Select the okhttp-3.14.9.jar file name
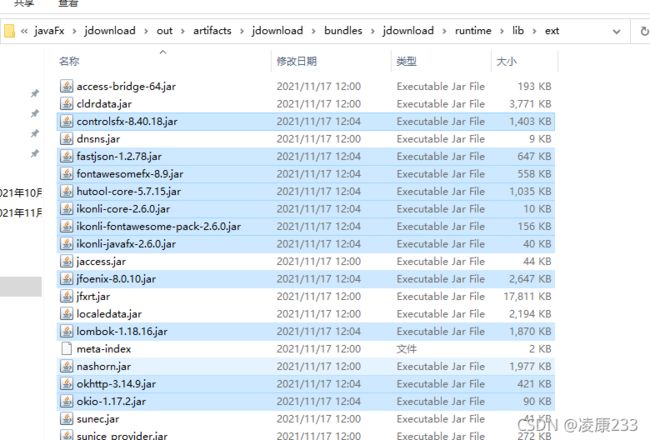Screen dimensions: 650x440 [x=116, y=384]
